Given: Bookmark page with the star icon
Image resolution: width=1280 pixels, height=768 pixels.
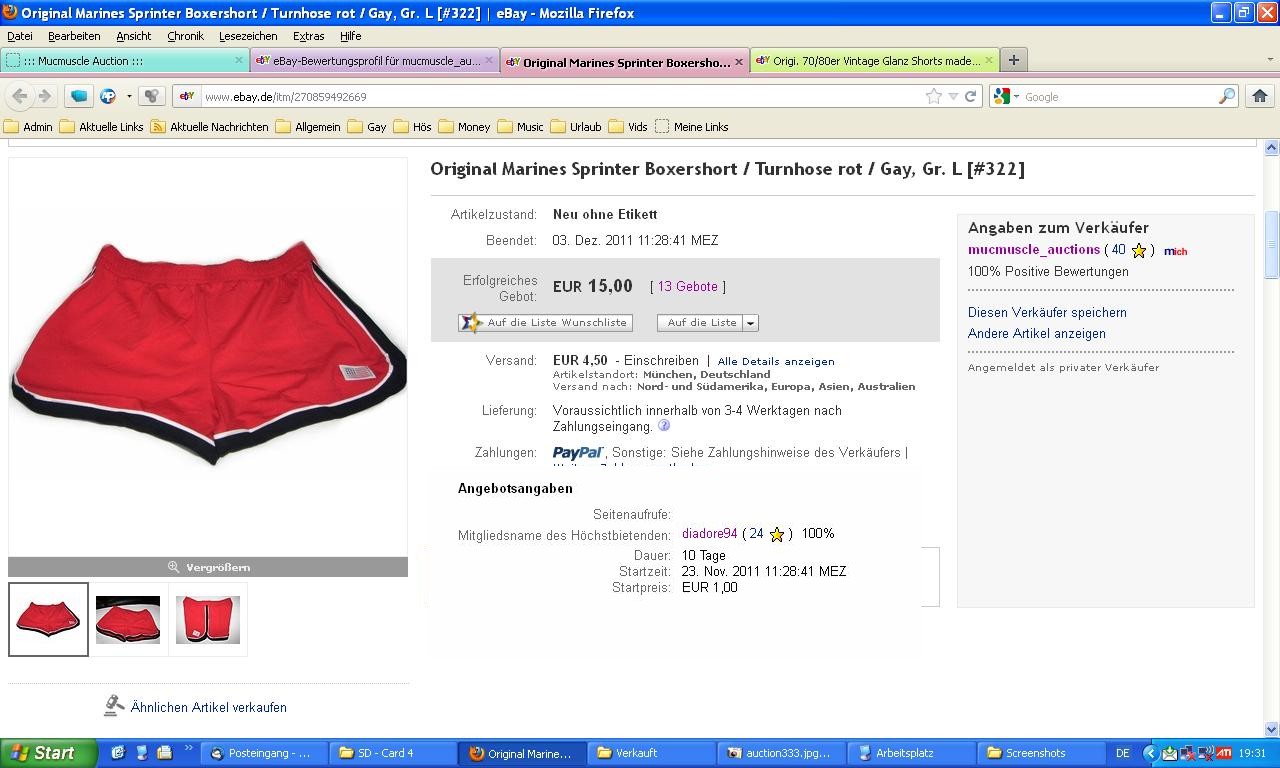Looking at the screenshot, I should pyautogui.click(x=933, y=96).
